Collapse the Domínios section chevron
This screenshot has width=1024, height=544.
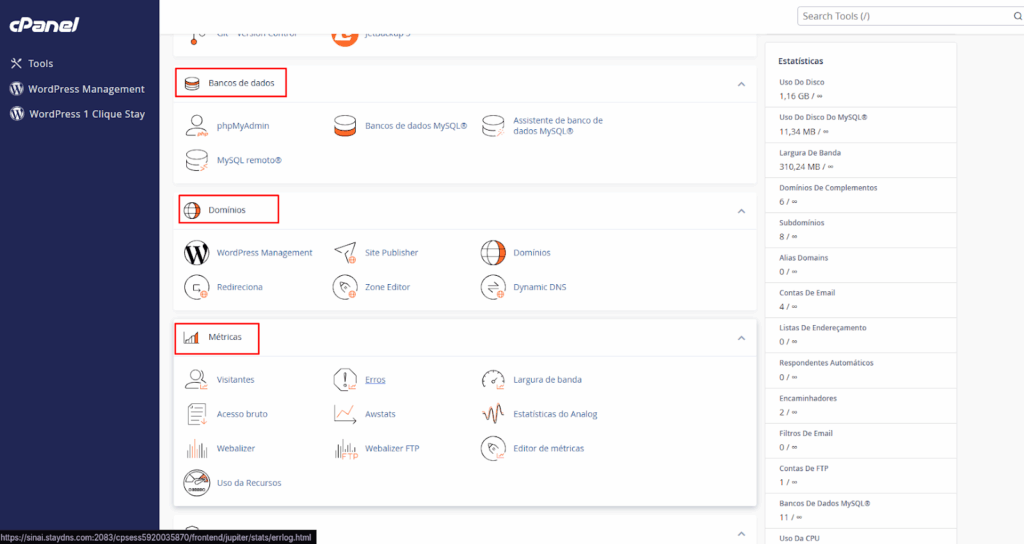tap(741, 211)
